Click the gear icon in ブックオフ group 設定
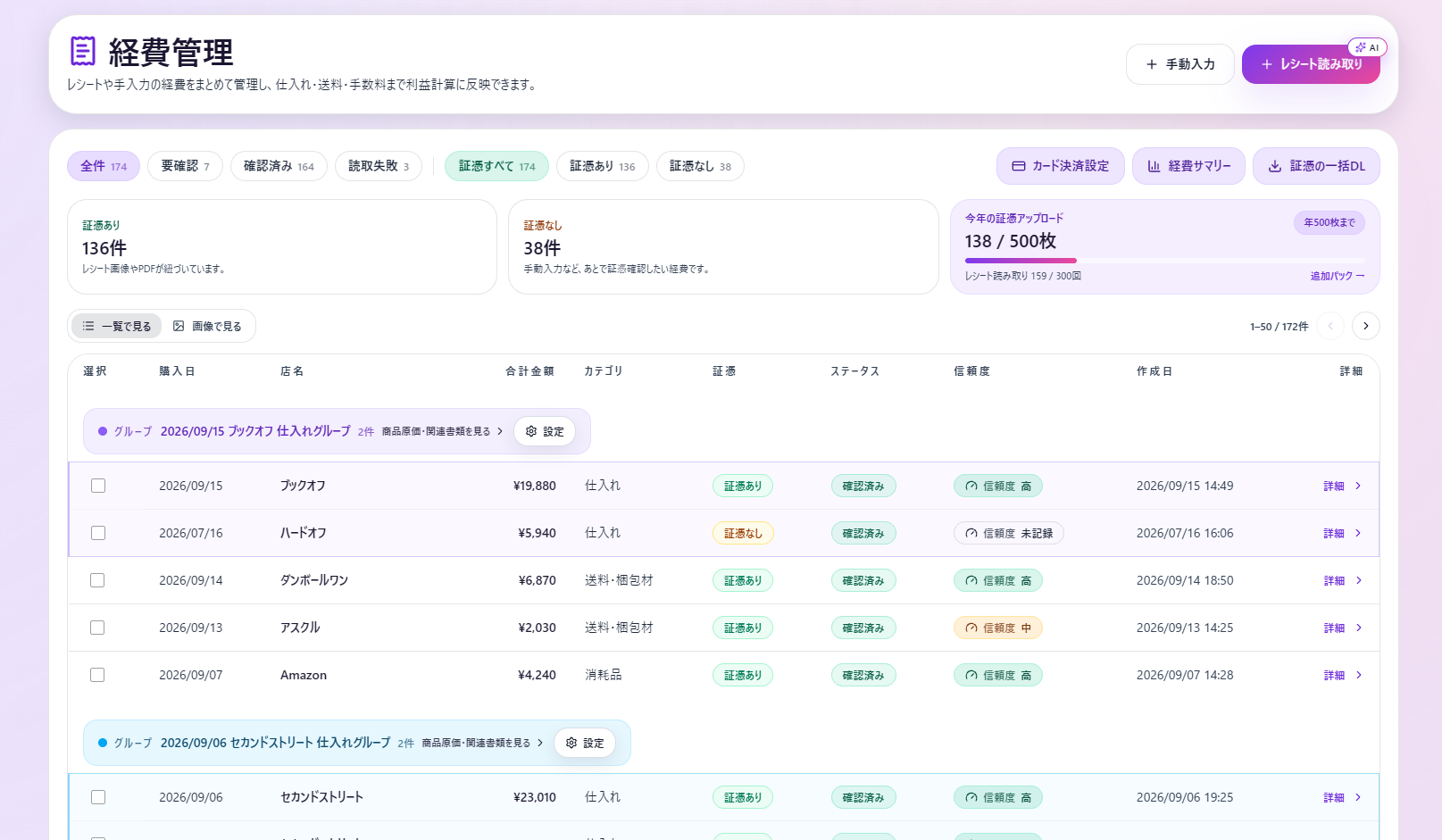 tap(531, 431)
